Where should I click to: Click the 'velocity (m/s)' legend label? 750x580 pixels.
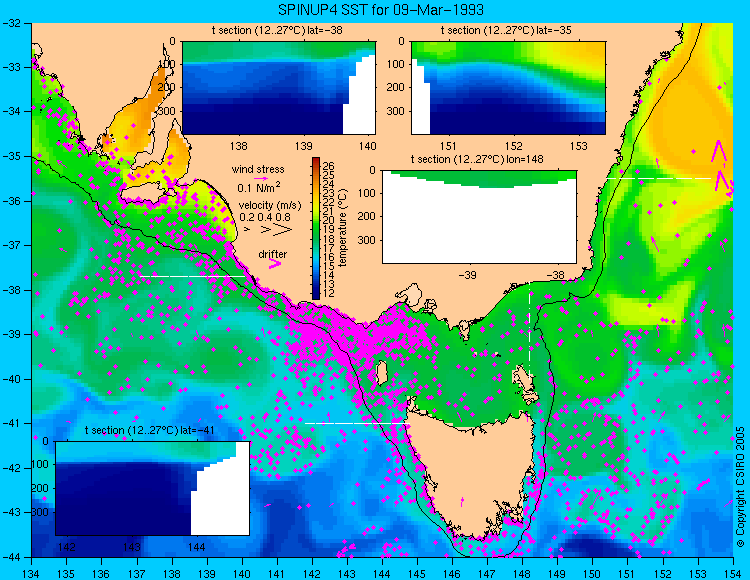[270, 206]
